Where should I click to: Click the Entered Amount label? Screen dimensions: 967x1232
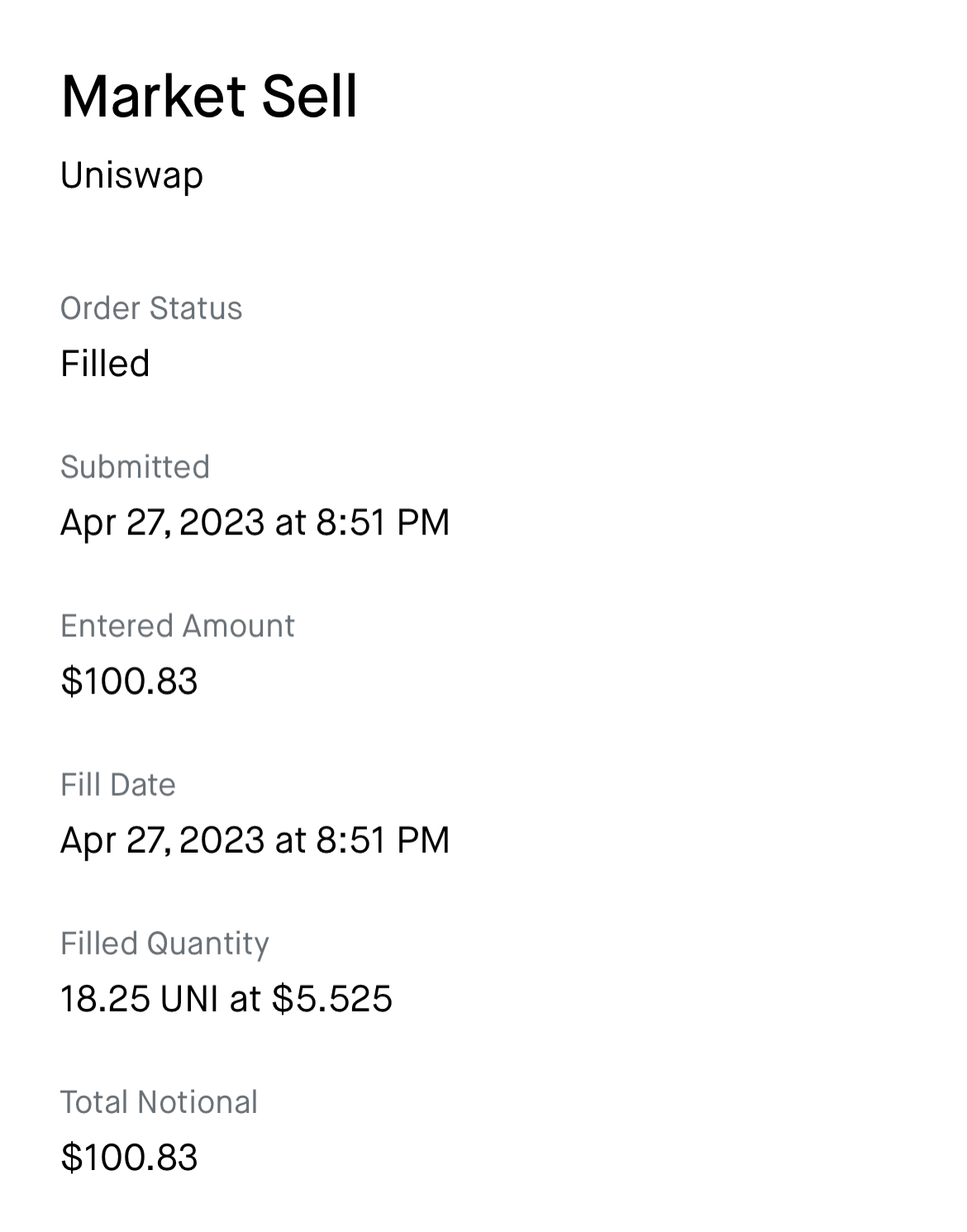click(177, 626)
